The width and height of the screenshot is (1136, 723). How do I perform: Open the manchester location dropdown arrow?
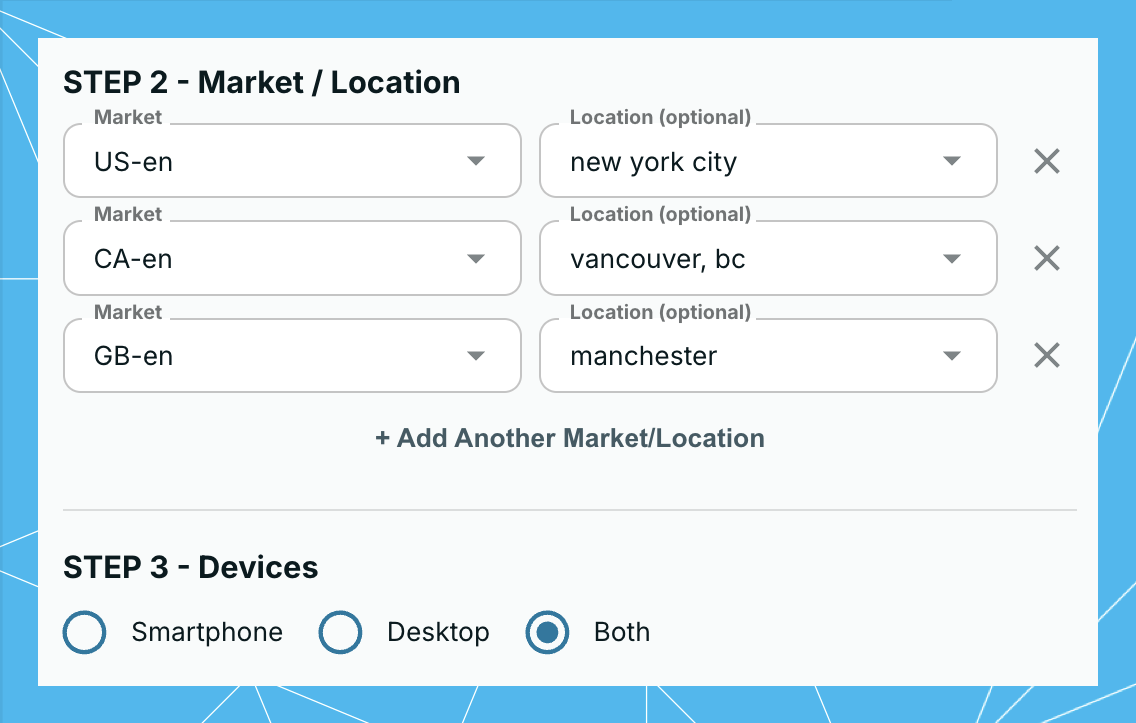[951, 356]
